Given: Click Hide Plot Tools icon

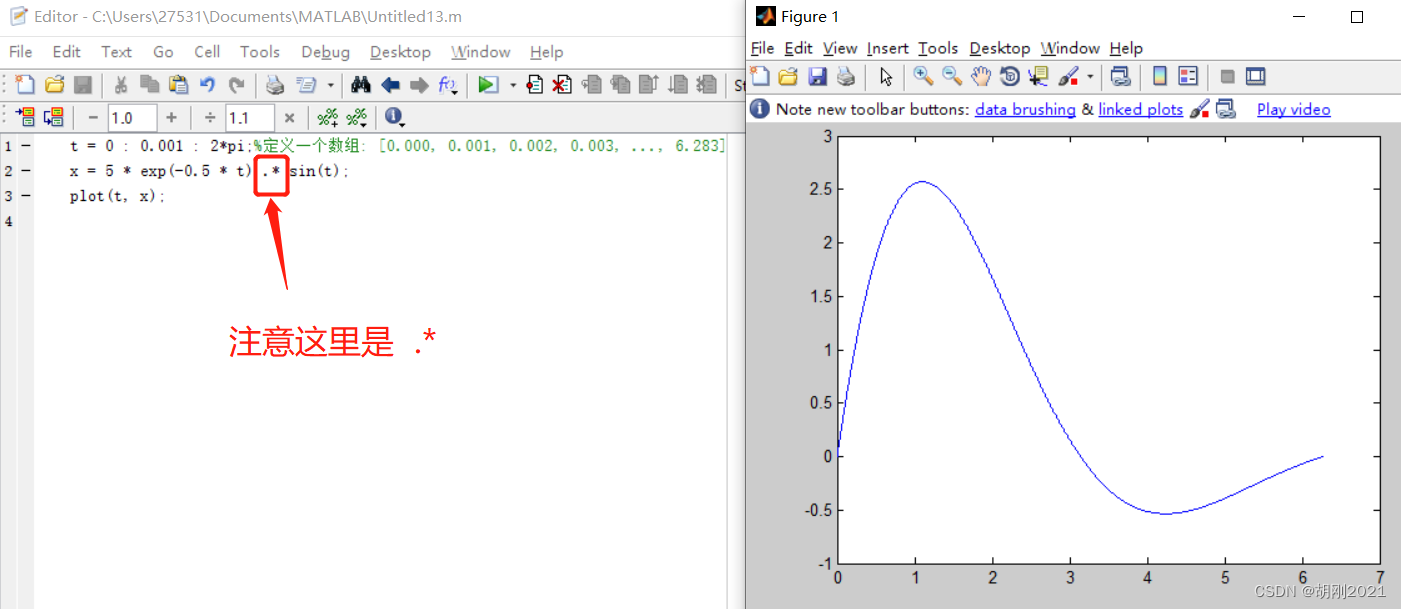Looking at the screenshot, I should (1227, 76).
